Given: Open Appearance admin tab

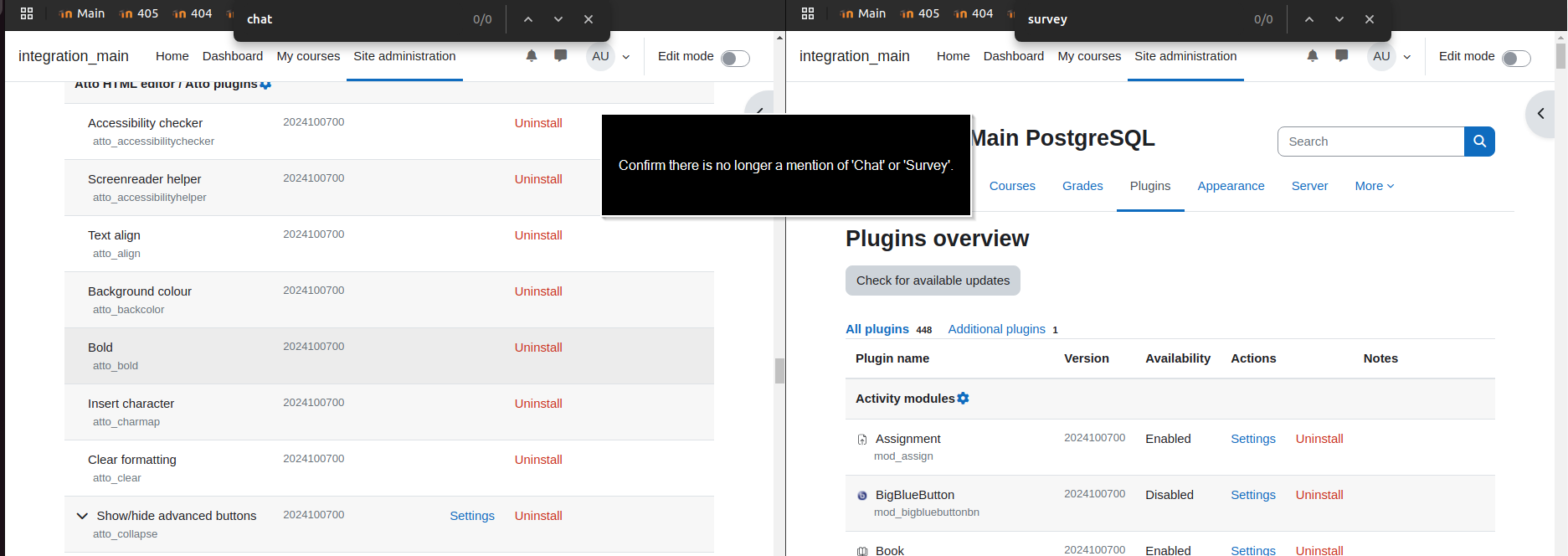Looking at the screenshot, I should click(1231, 186).
